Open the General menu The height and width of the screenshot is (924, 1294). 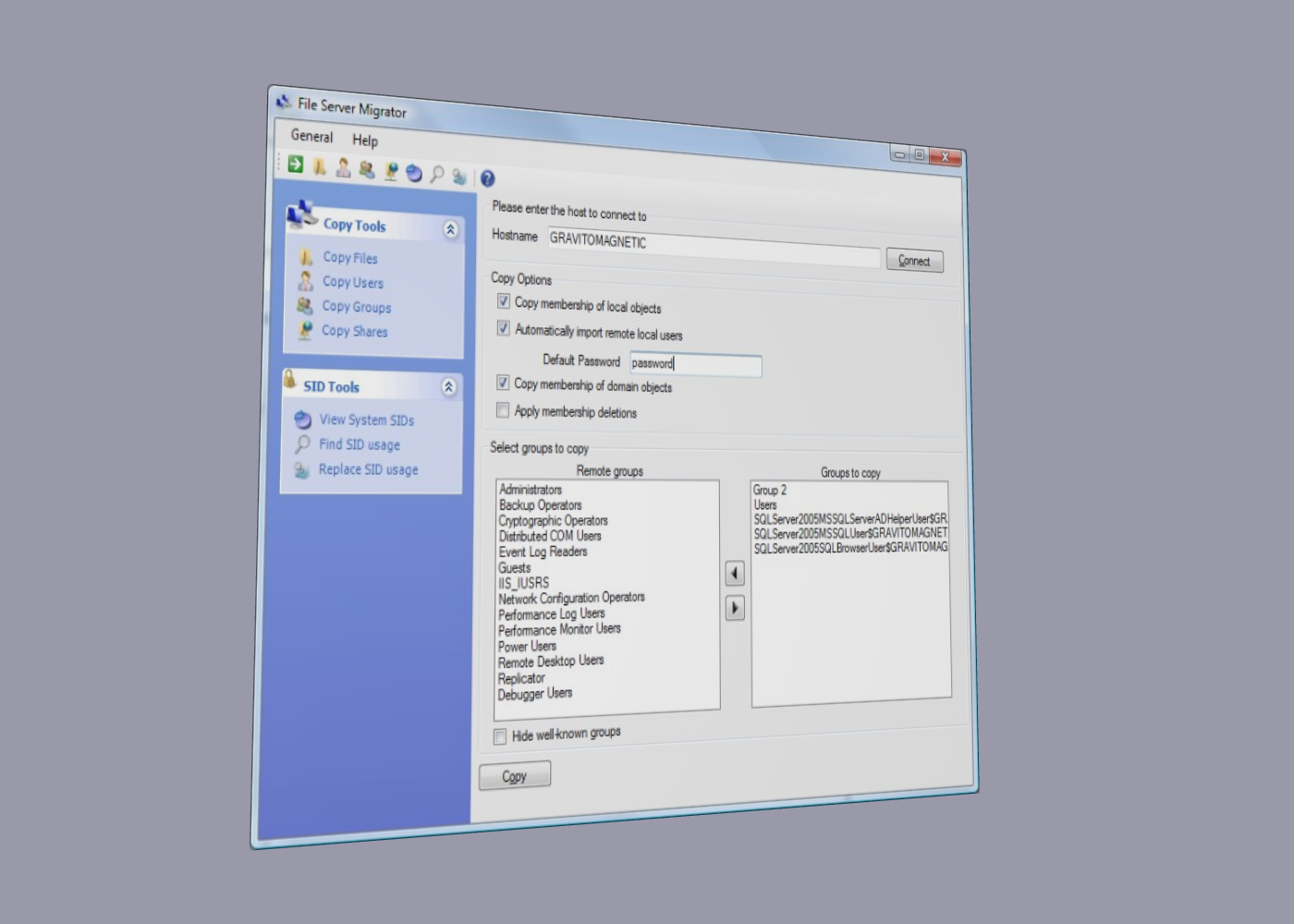pos(311,136)
